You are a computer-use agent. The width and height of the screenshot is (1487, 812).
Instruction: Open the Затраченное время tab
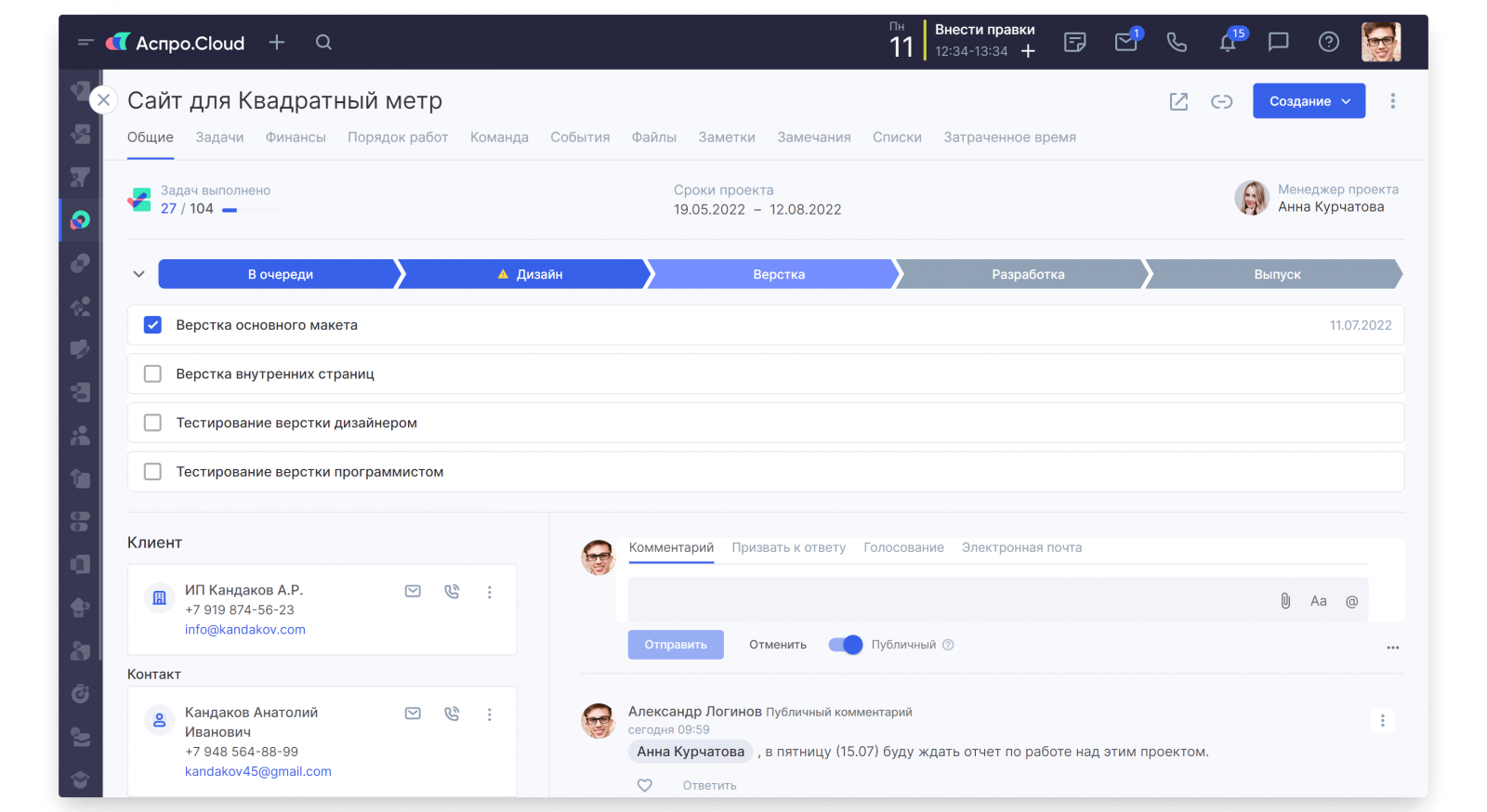[x=1009, y=138]
